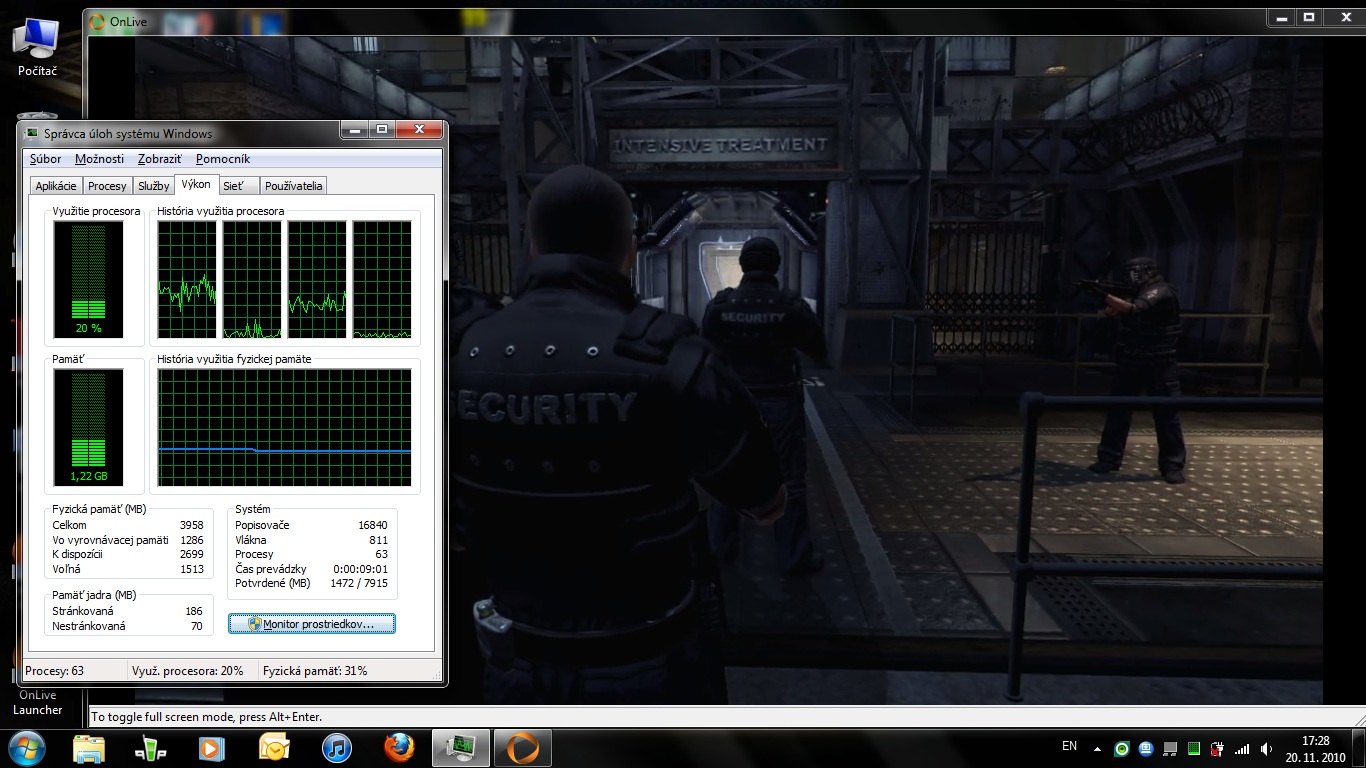The image size is (1366, 768).
Task: Click the Popisovače value 16840
Action: click(x=372, y=525)
